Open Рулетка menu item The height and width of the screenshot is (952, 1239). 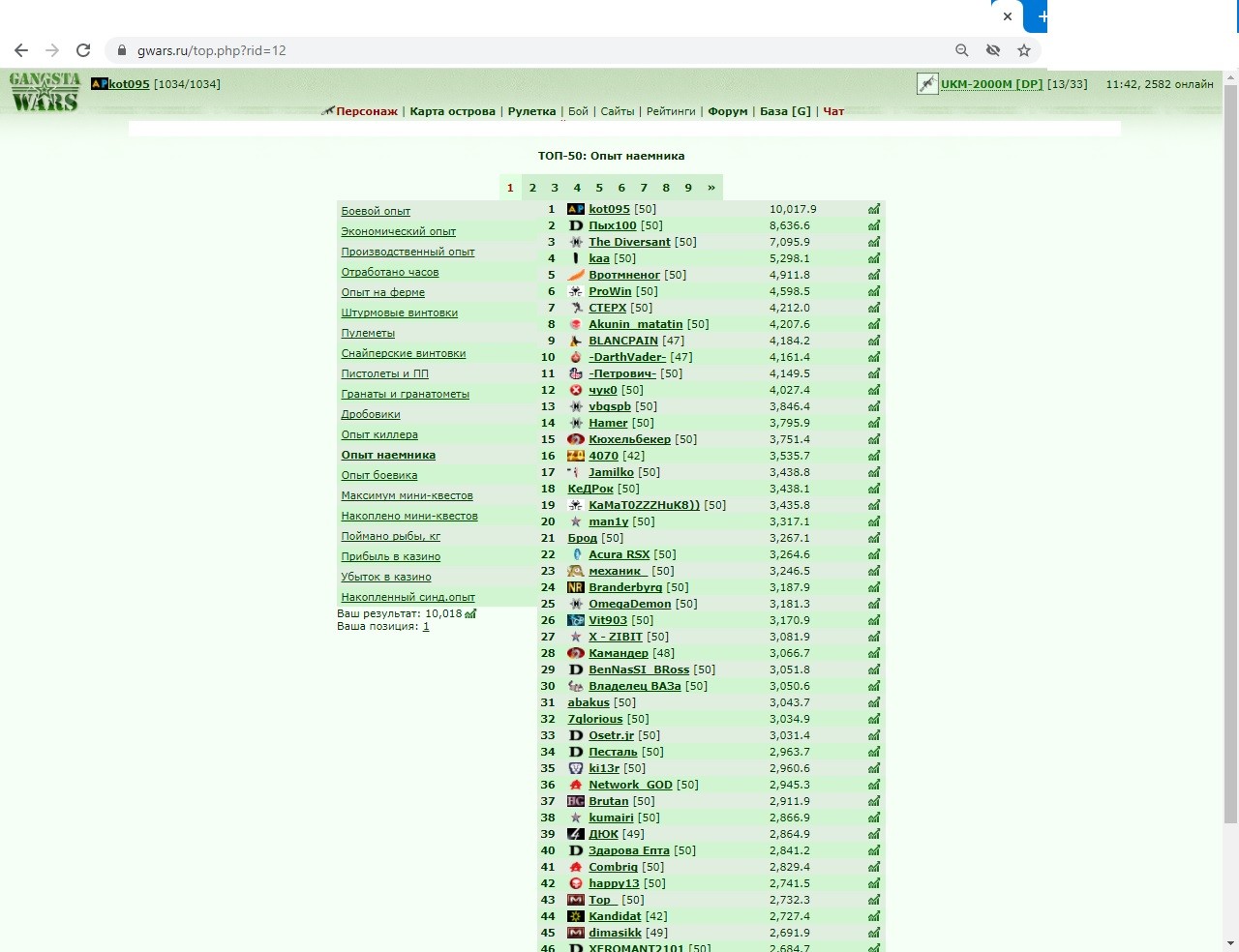[x=531, y=111]
